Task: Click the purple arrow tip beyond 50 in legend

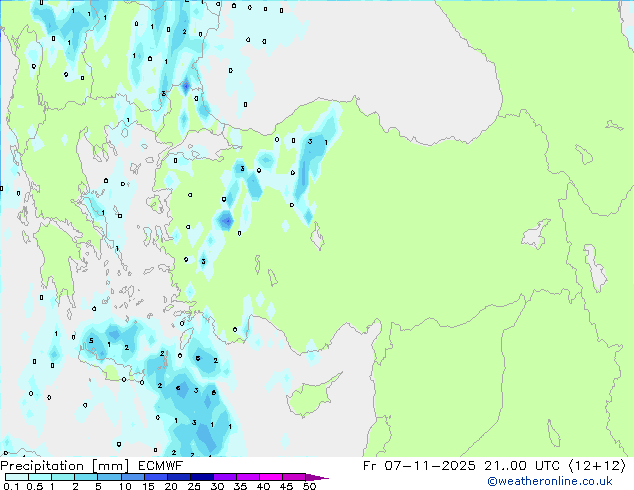Action: click(x=317, y=477)
